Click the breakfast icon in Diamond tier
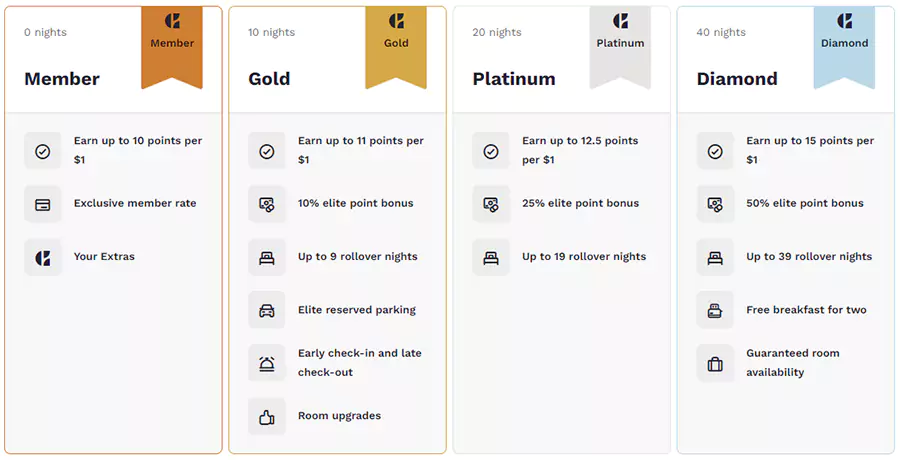This screenshot has width=900, height=460. pos(715,310)
